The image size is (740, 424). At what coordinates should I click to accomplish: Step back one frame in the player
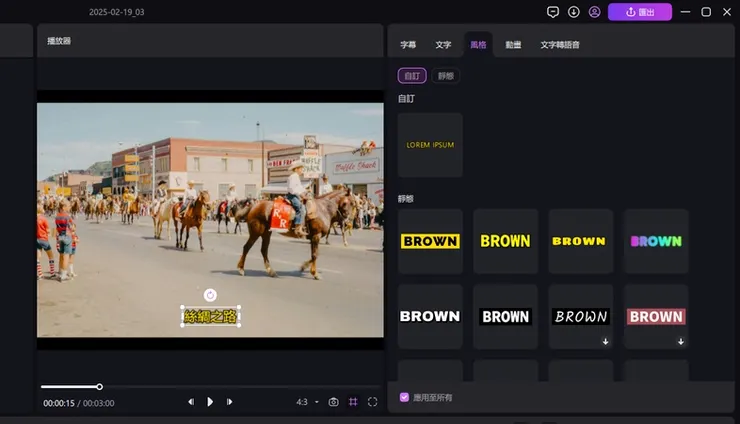pos(191,402)
